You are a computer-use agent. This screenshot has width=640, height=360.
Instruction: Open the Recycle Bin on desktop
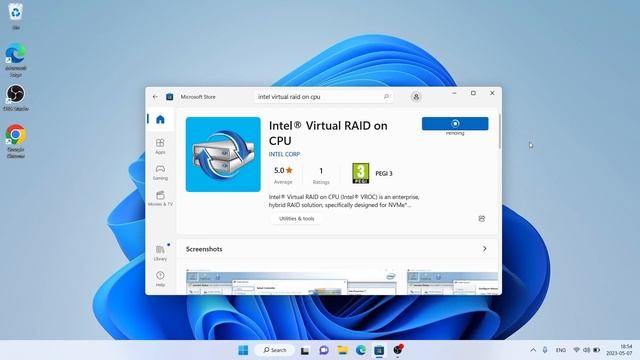(x=16, y=16)
